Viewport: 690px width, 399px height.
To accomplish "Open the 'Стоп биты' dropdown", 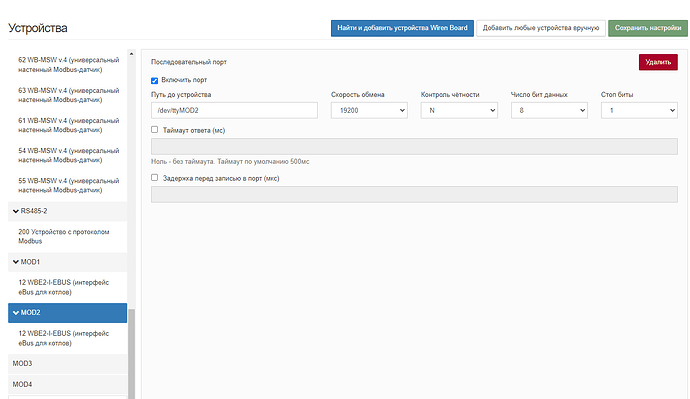I will point(639,110).
